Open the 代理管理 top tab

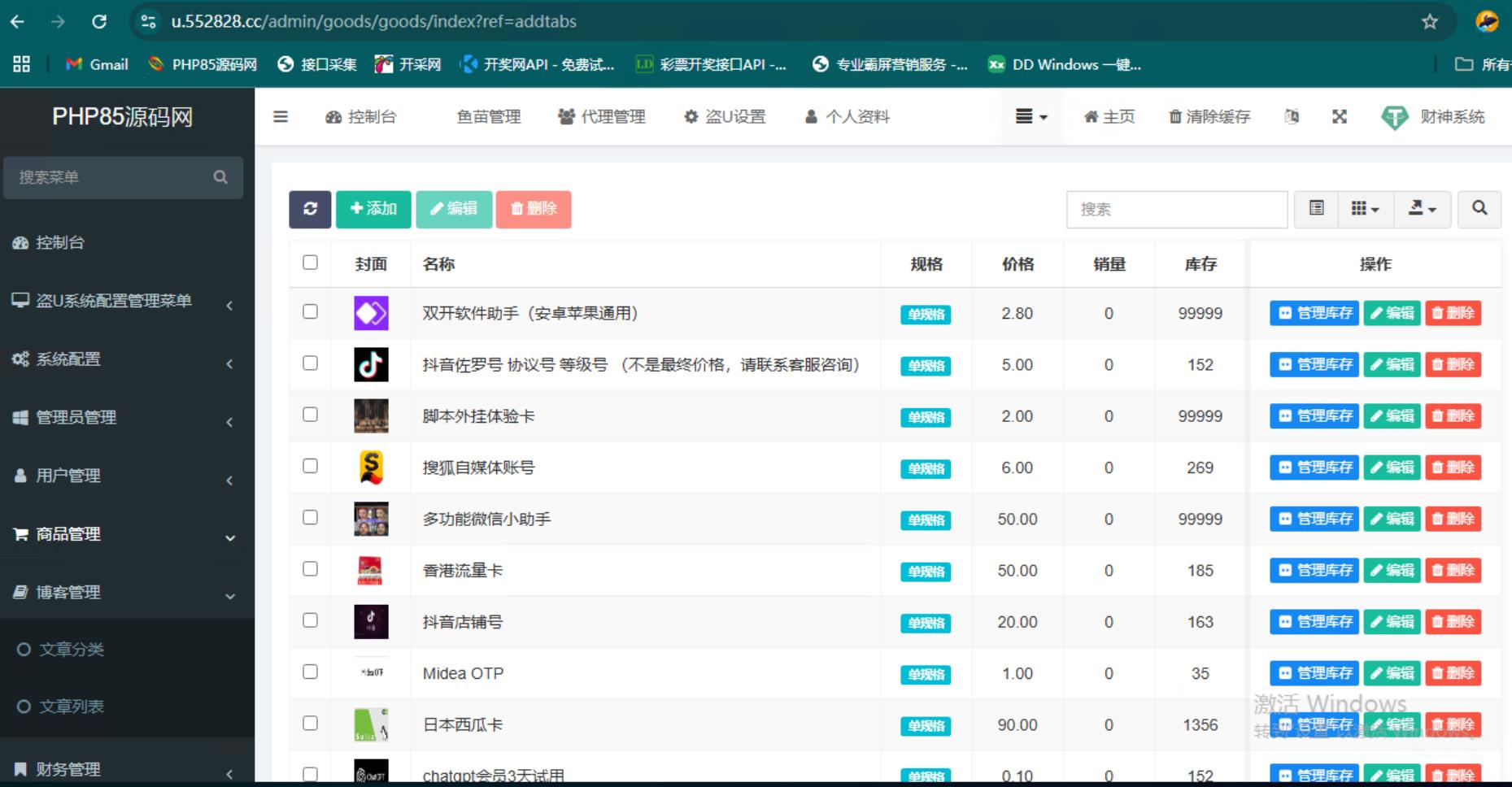pyautogui.click(x=602, y=117)
